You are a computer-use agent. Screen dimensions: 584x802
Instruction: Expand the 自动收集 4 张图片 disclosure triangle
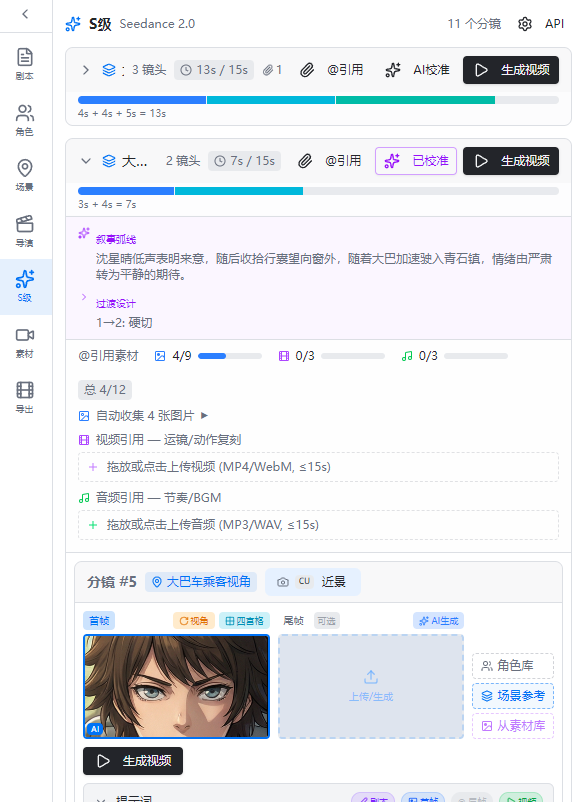pyautogui.click(x=205, y=415)
